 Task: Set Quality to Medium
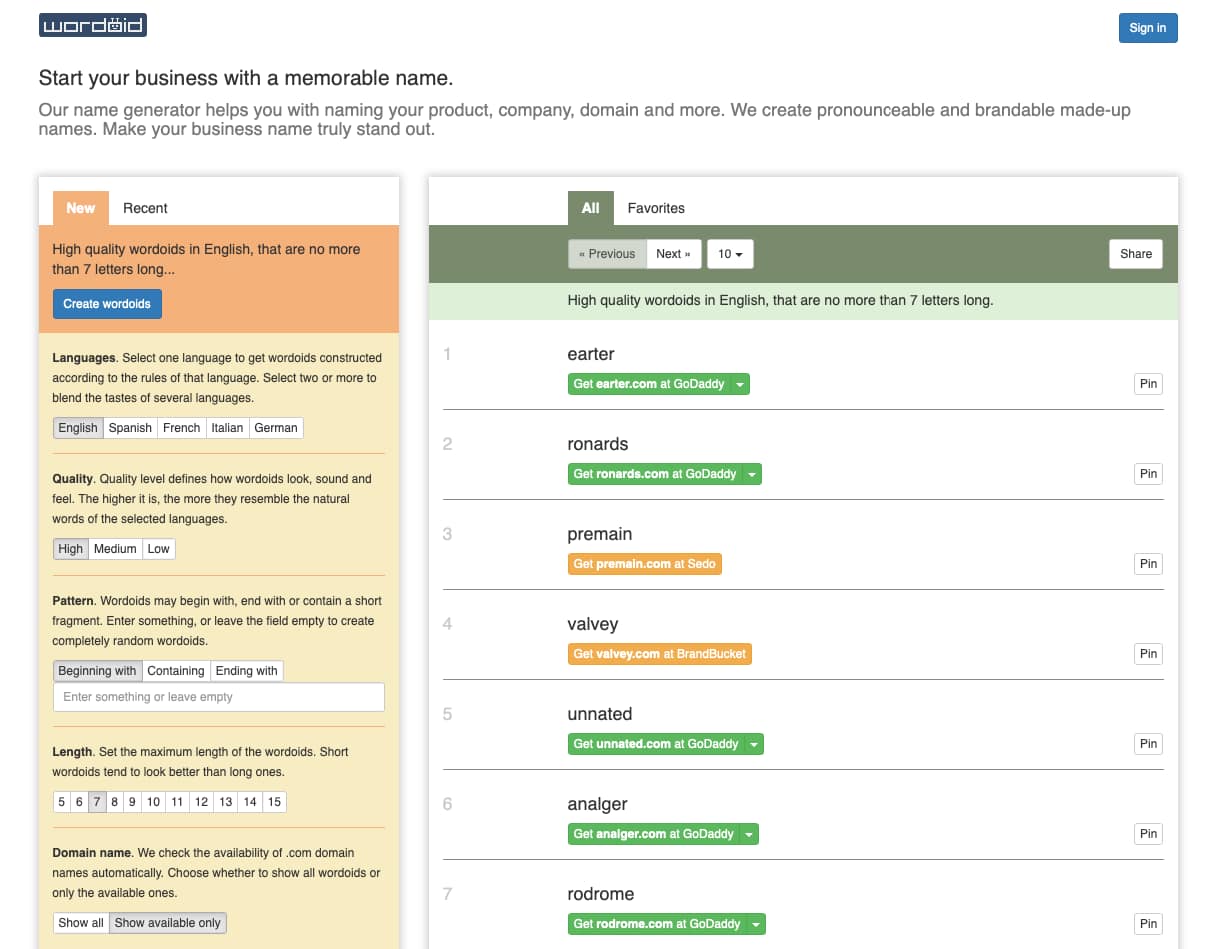[115, 548]
